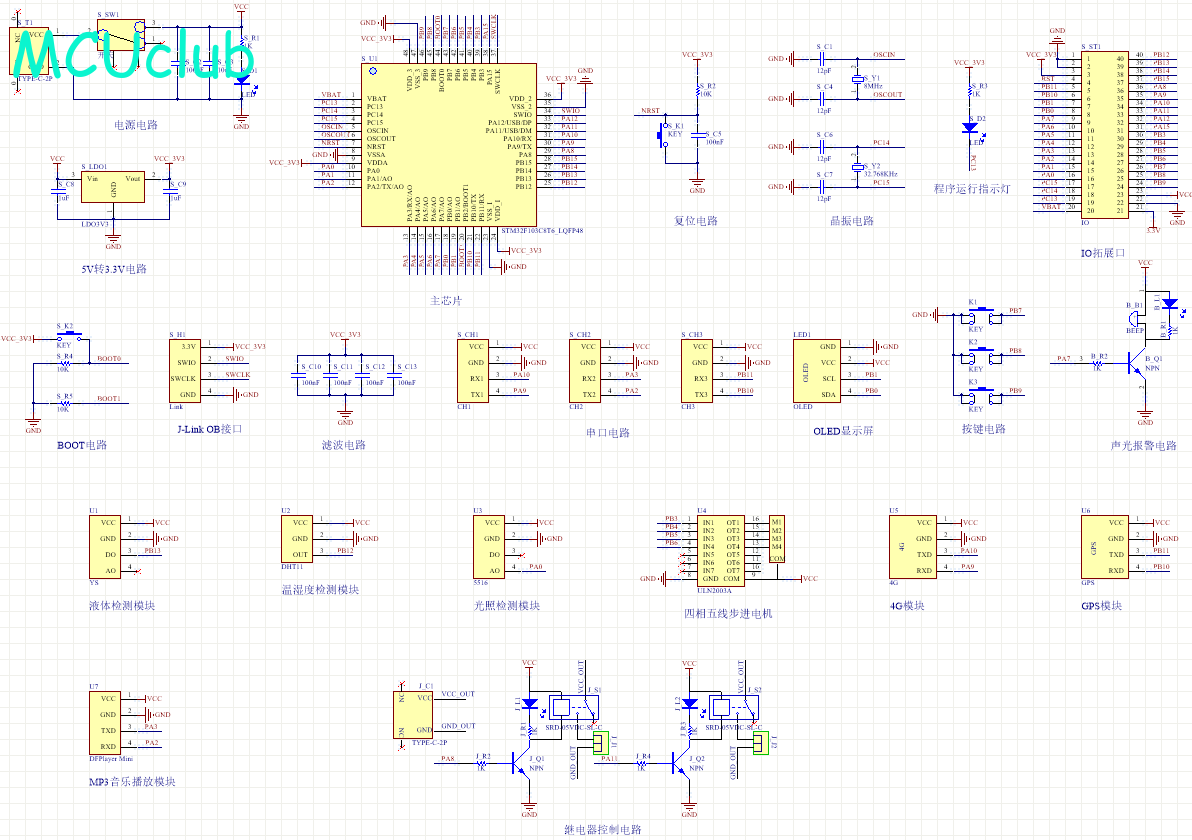Image resolution: width=1192 pixels, height=840 pixels.
Task: Click the 程序运行指示灯 section title
Action: click(x=972, y=189)
